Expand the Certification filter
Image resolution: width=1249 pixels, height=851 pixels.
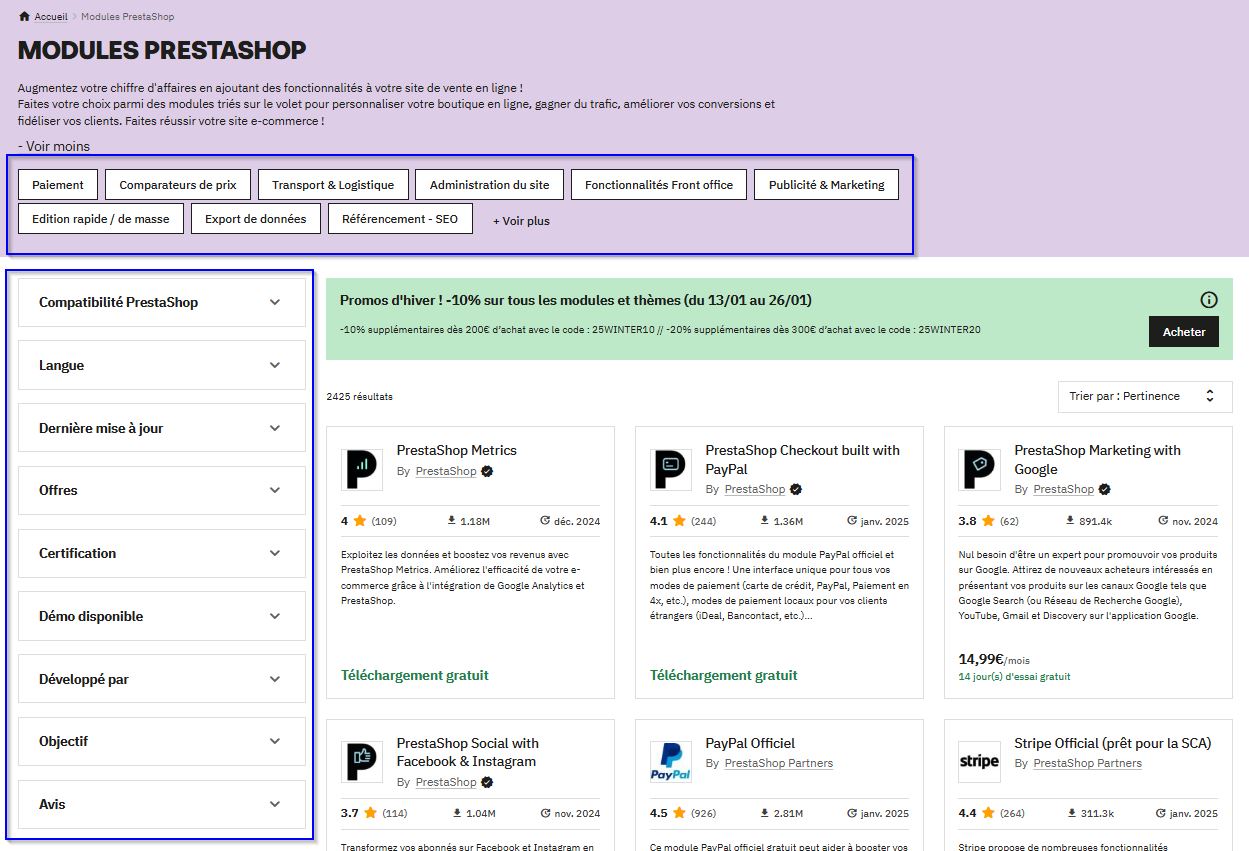[161, 553]
